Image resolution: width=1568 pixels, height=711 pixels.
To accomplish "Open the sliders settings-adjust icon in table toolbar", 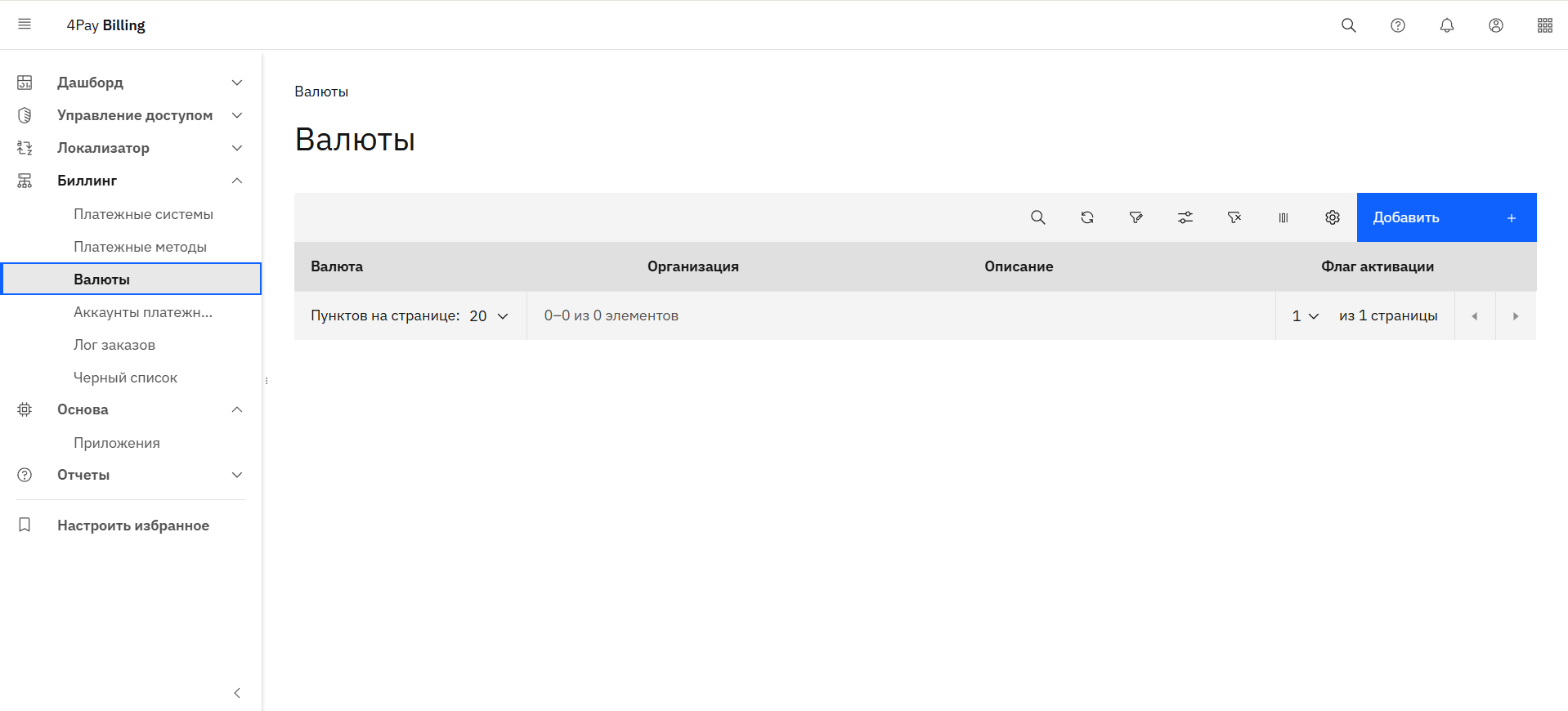I will pyautogui.click(x=1185, y=217).
